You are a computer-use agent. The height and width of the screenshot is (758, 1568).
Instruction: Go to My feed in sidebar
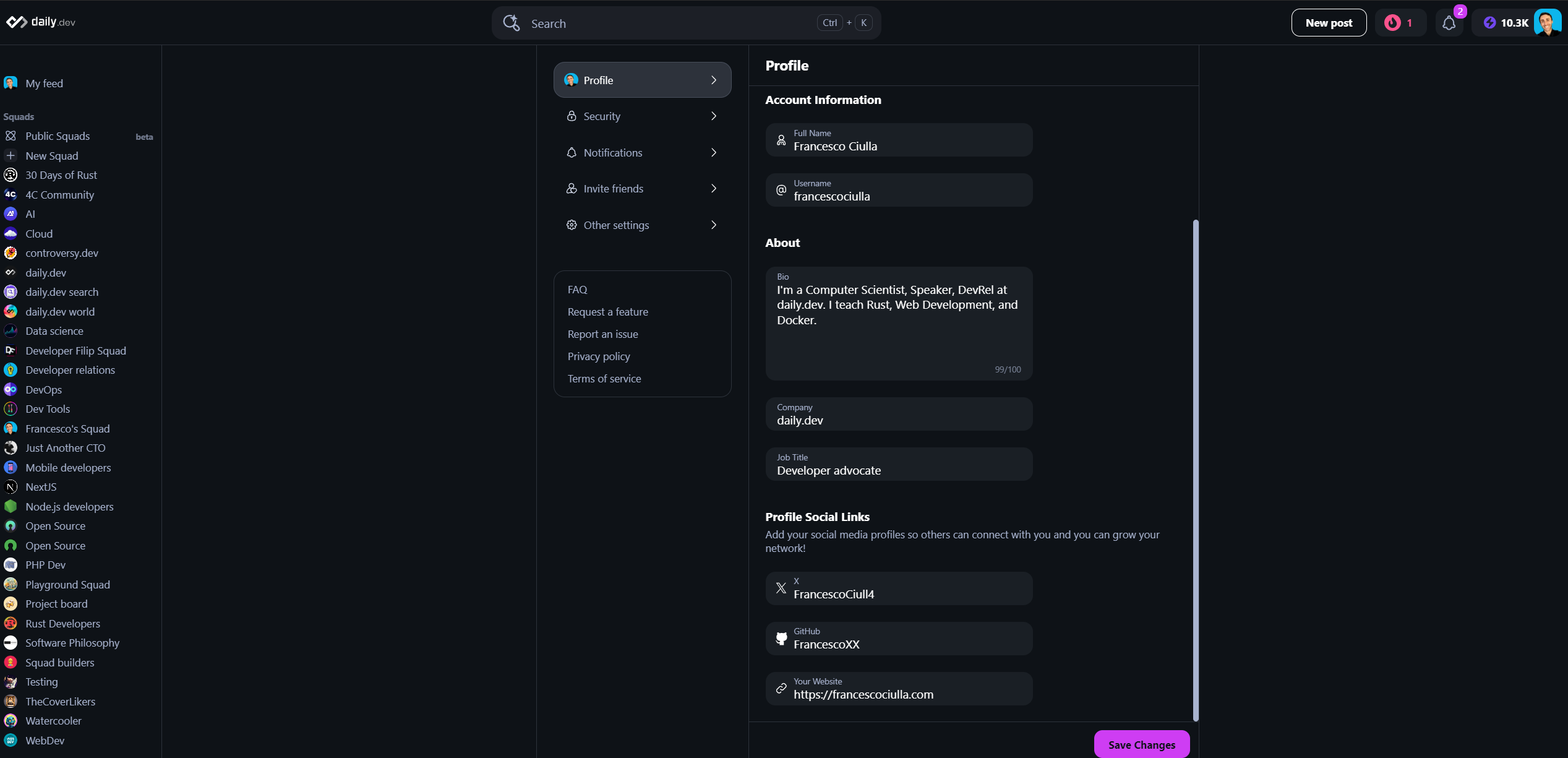tap(44, 84)
